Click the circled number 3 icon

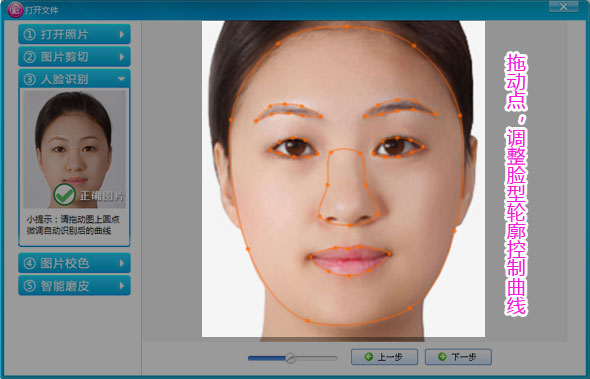pyautogui.click(x=29, y=79)
